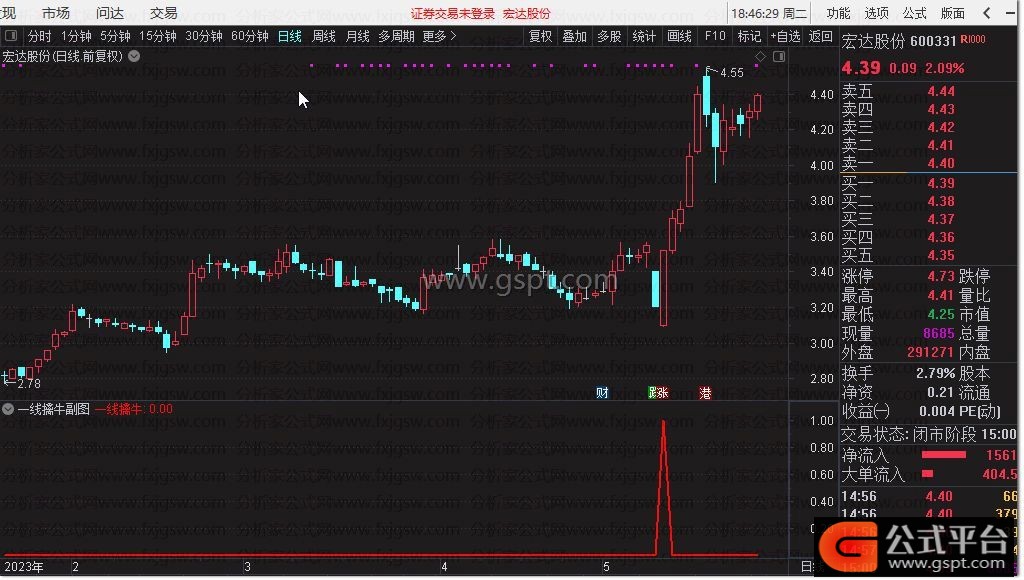Open the 画线 drawing tools
This screenshot has width=1024, height=580.
click(679, 36)
